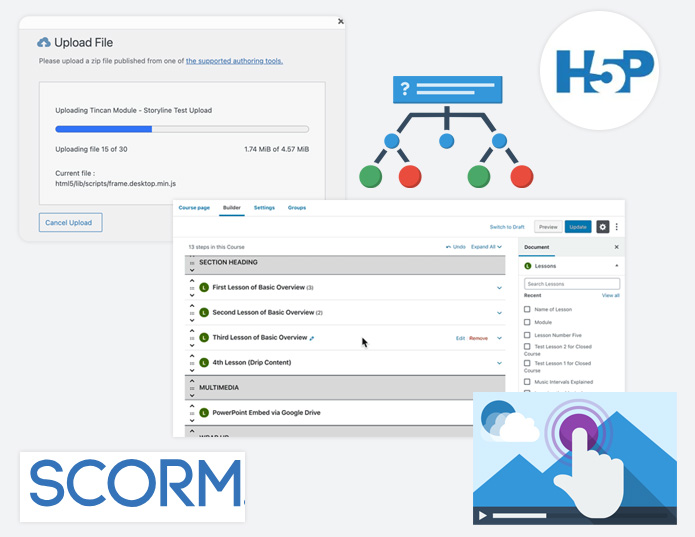Viewport: 695px width, 537px height.
Task: Tick the Module checkbox
Action: tap(528, 322)
